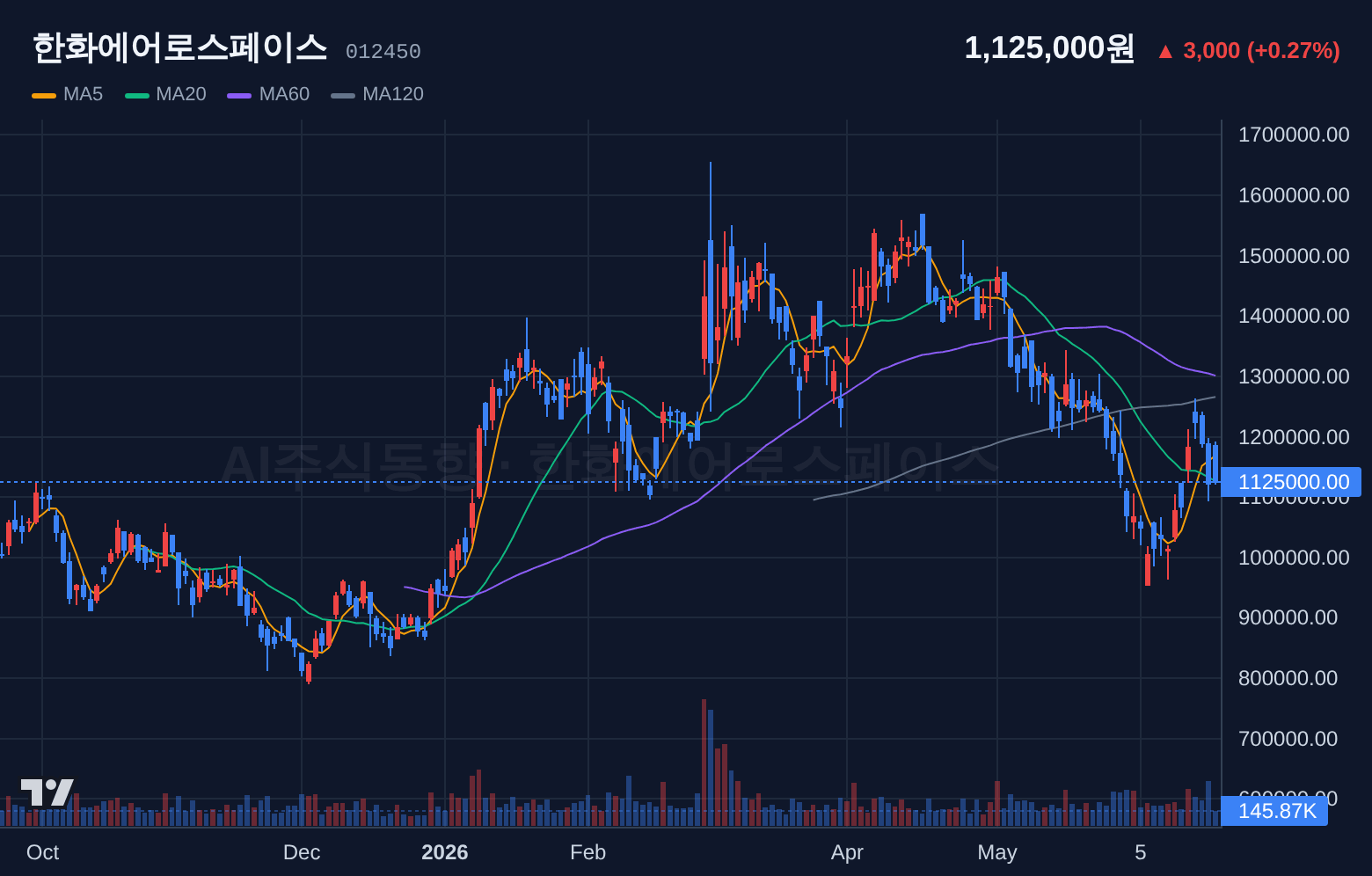The width and height of the screenshot is (1372, 876).
Task: Click the 1400000.00 price axis label
Action: pyautogui.click(x=1294, y=316)
